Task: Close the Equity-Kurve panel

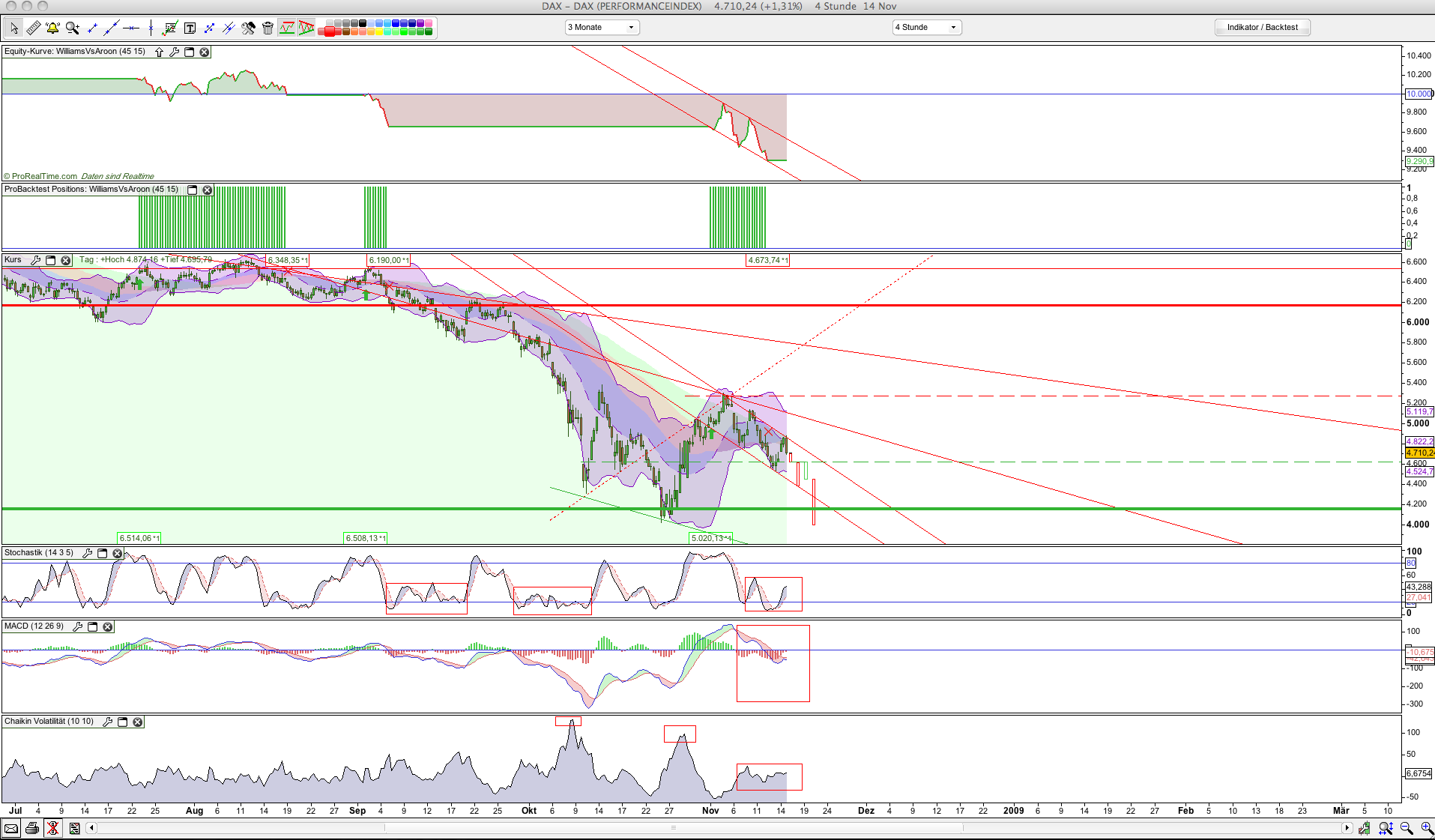Action: [x=204, y=52]
